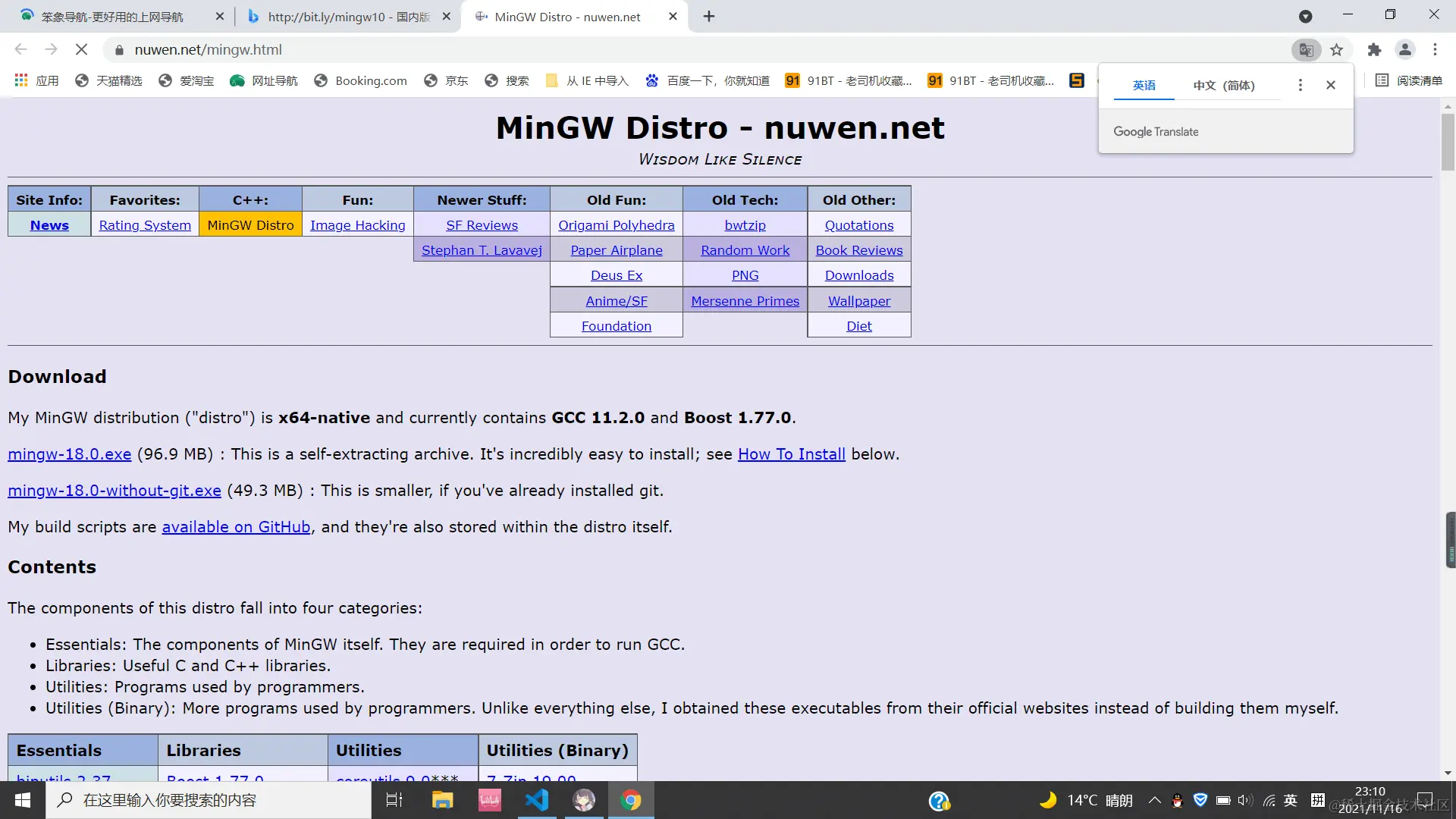Launch Visual Studio Code from the taskbar
Image resolution: width=1456 pixels, height=819 pixels.
tap(537, 800)
